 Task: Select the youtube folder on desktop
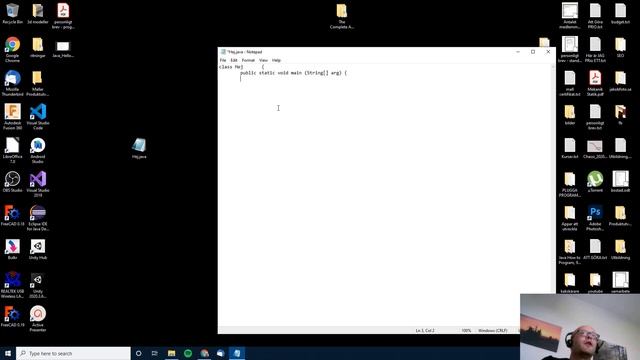tap(595, 283)
